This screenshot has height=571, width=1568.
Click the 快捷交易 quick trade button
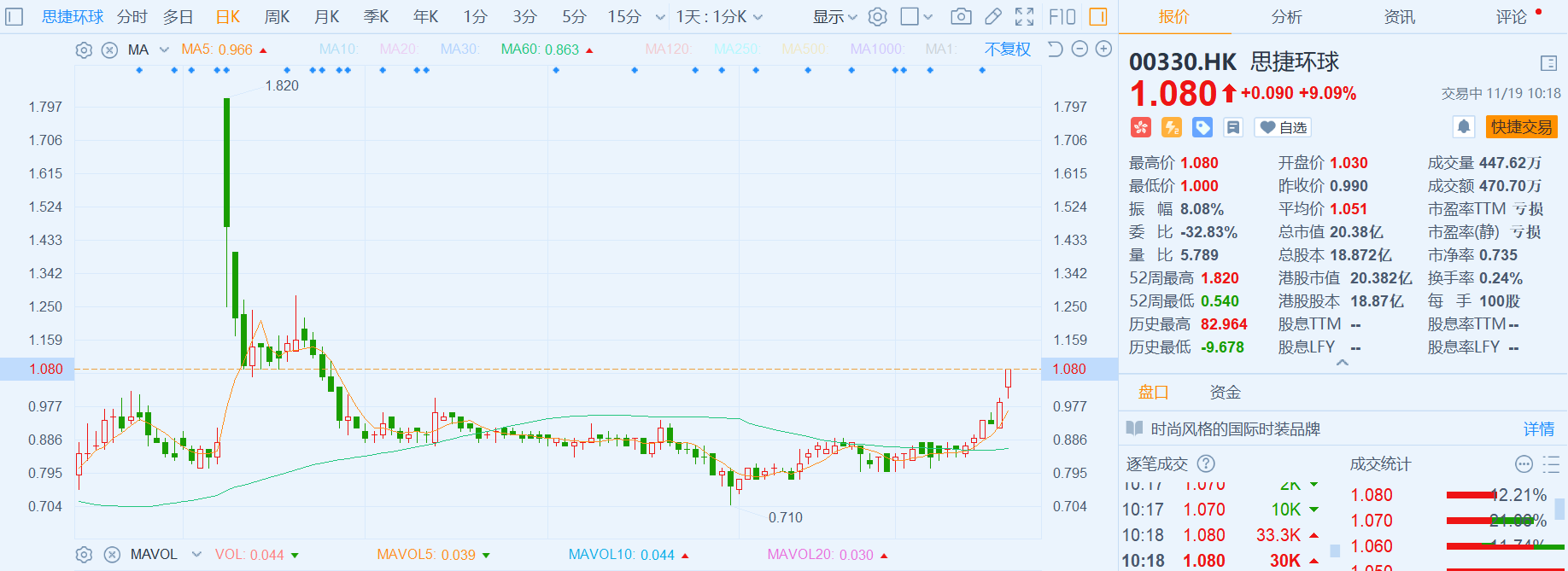(1521, 127)
